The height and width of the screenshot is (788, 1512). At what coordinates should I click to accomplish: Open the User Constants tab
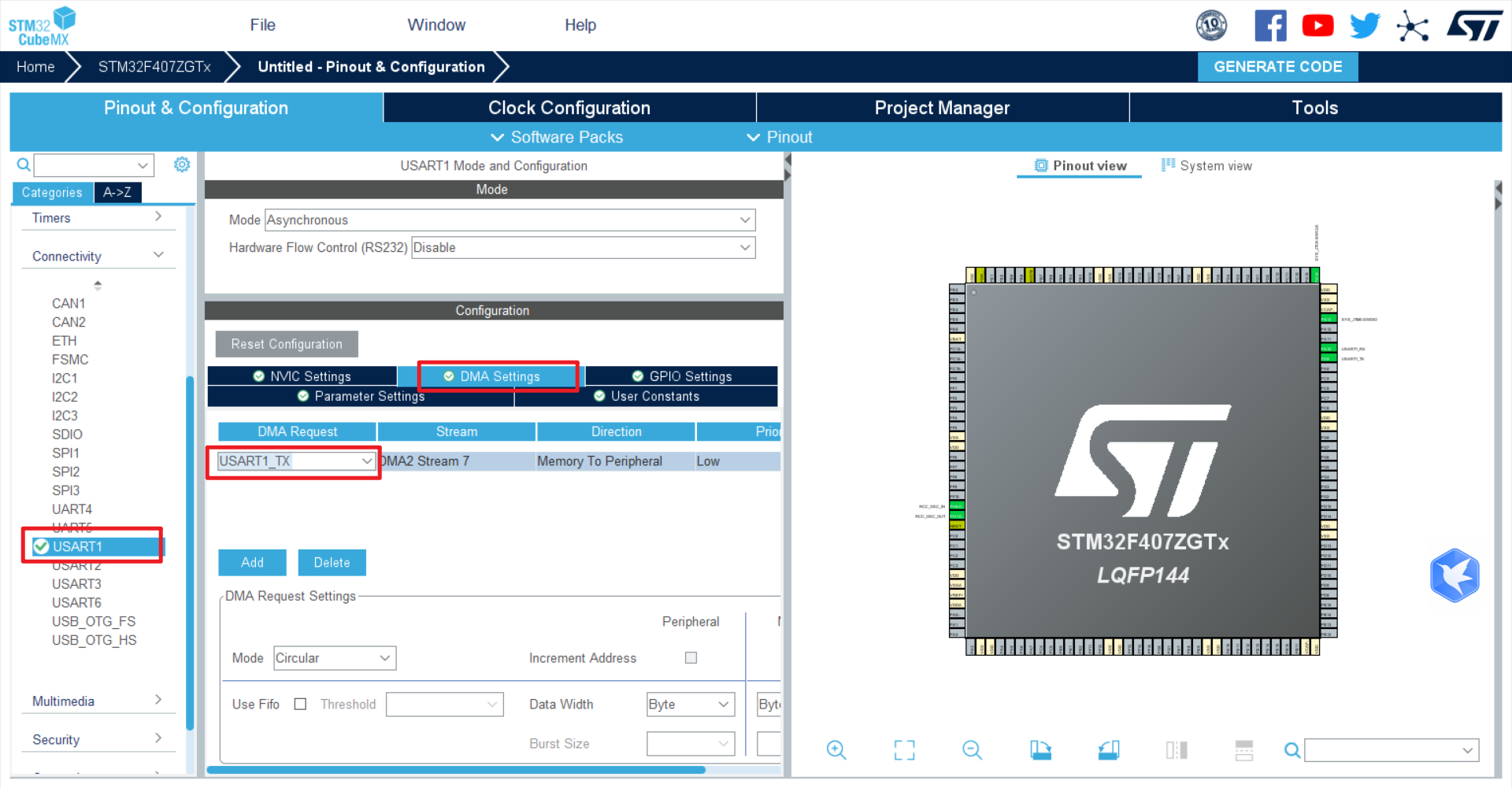click(x=647, y=396)
